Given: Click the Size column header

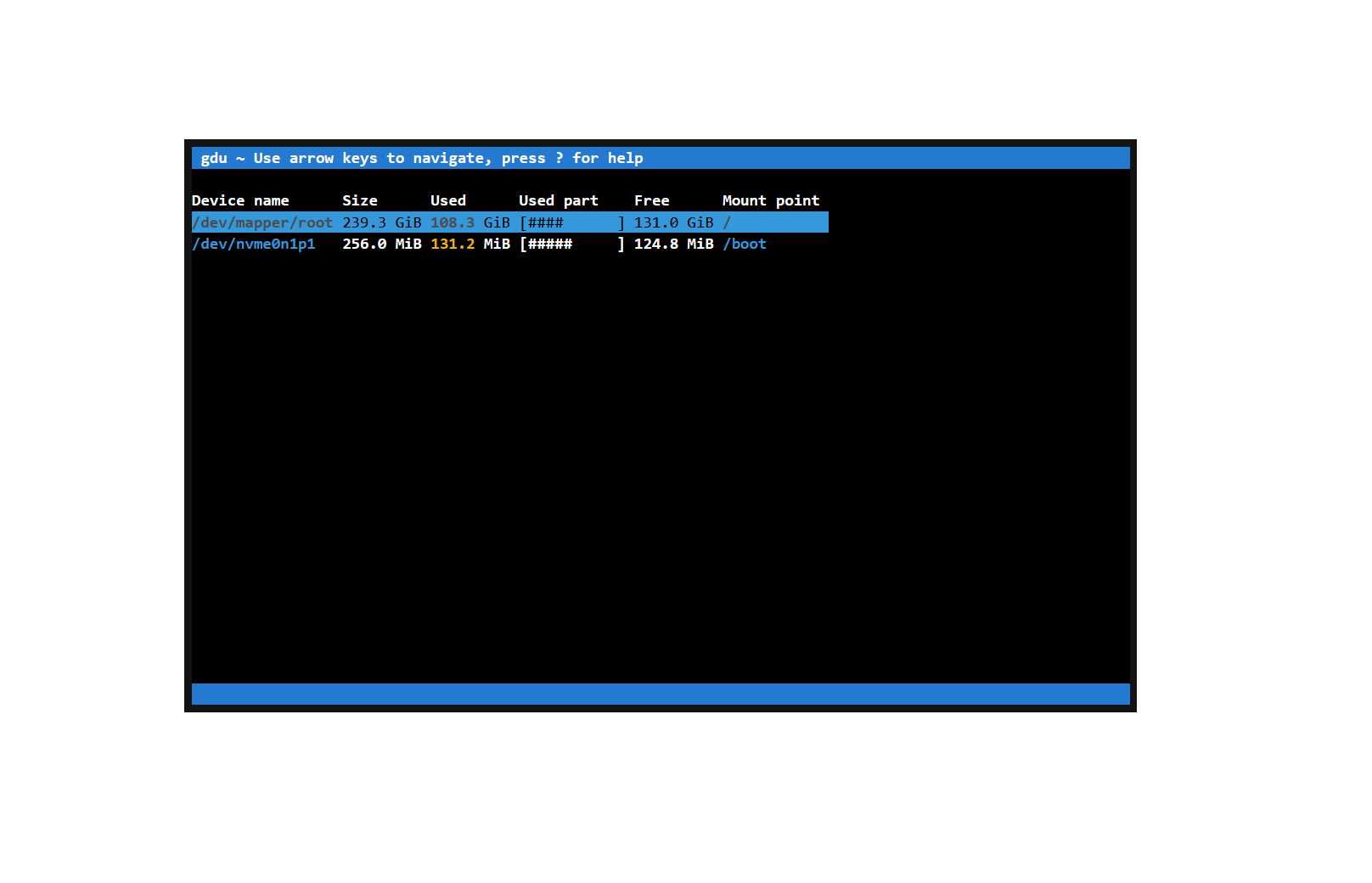Looking at the screenshot, I should tap(359, 200).
